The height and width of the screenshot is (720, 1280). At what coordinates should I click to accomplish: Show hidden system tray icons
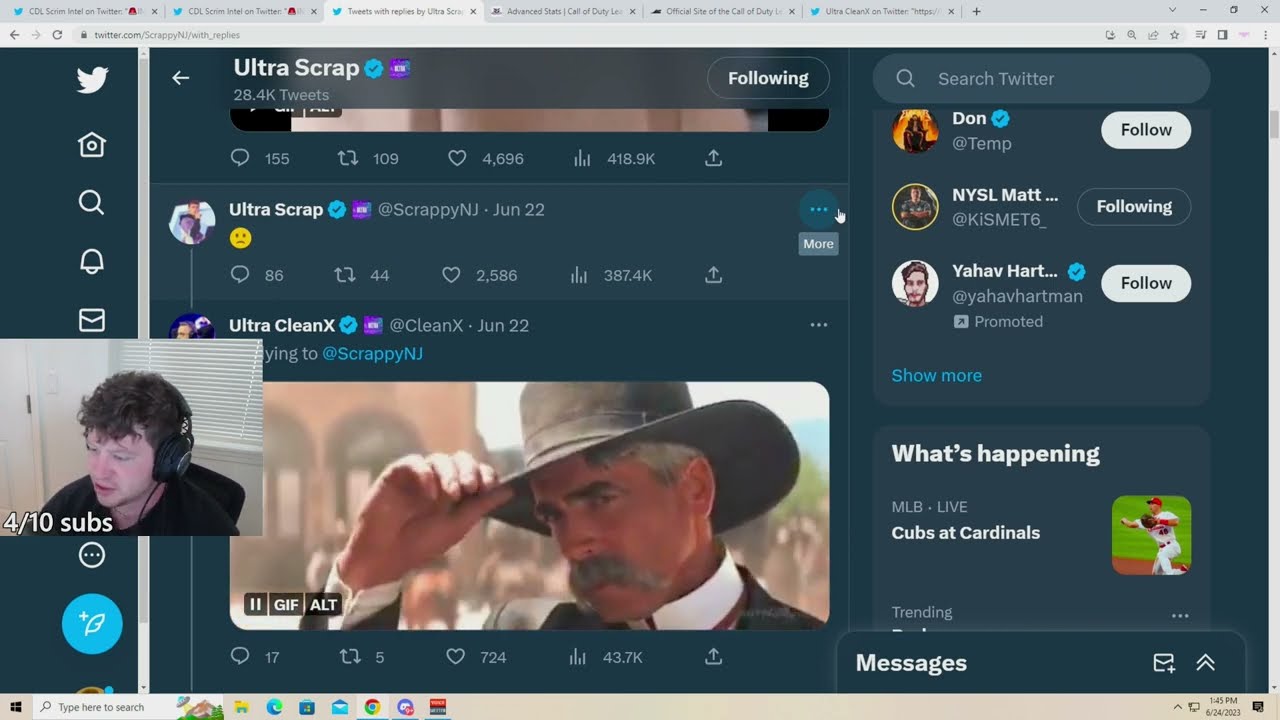(1178, 707)
